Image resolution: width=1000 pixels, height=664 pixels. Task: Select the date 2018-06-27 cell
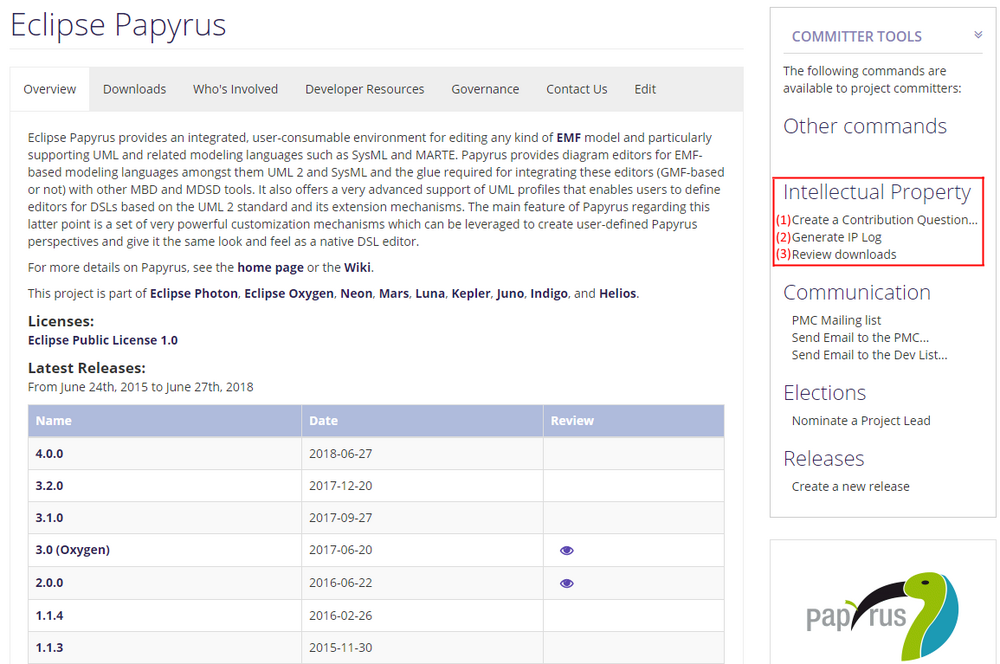tap(422, 454)
